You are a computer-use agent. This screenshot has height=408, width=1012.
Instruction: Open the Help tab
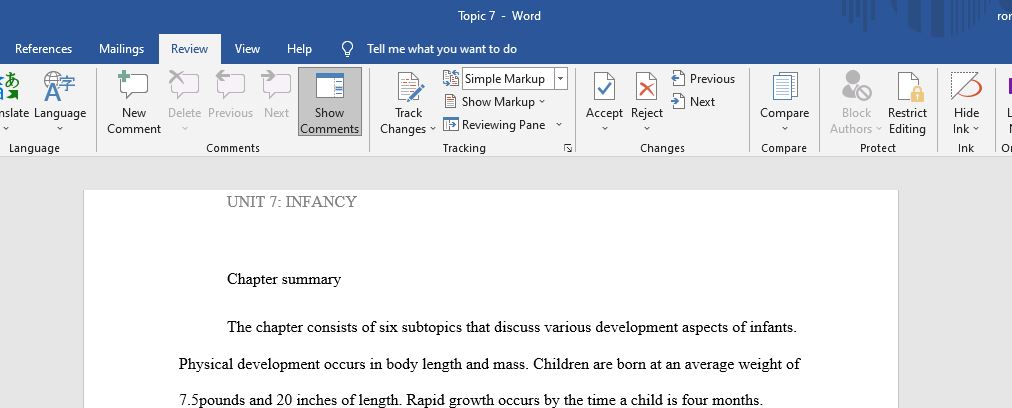299,49
